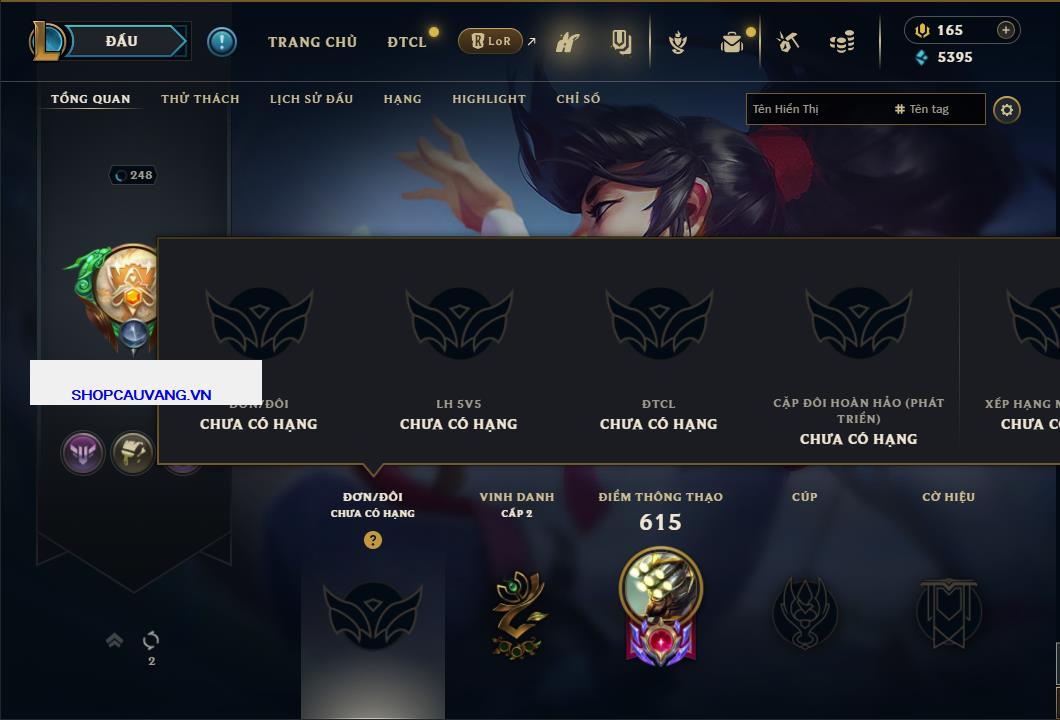
Task: Switch to LỊCH SỬ ĐẤU tab
Action: click(x=311, y=99)
